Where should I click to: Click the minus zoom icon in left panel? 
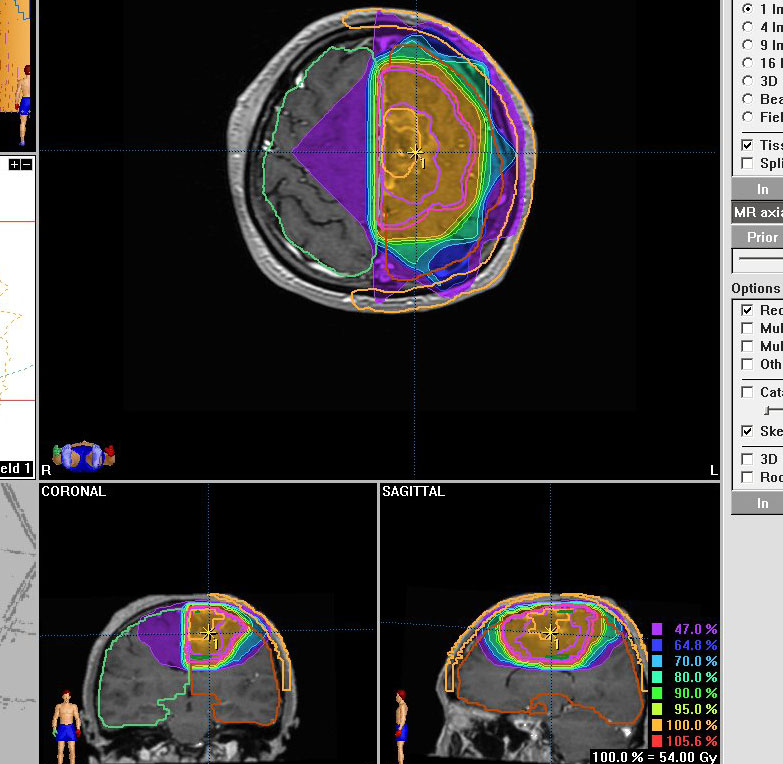coord(26,164)
